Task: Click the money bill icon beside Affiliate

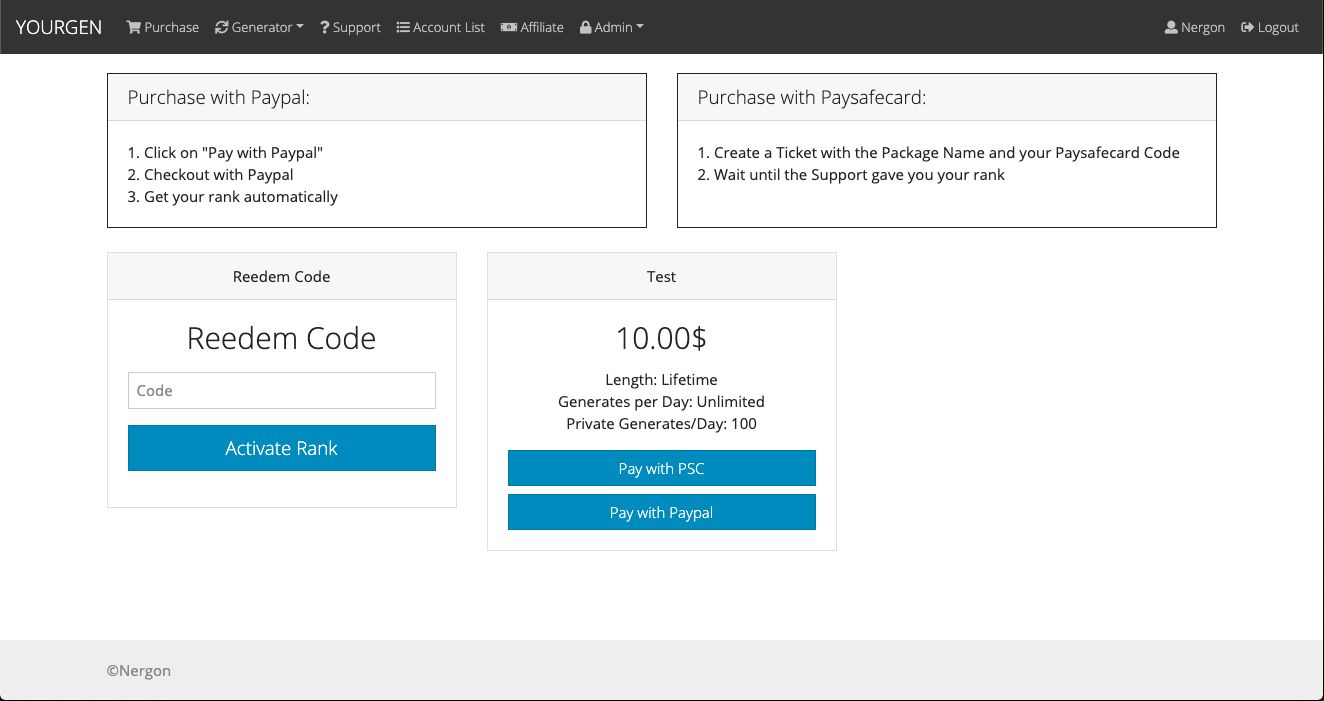Action: [509, 27]
